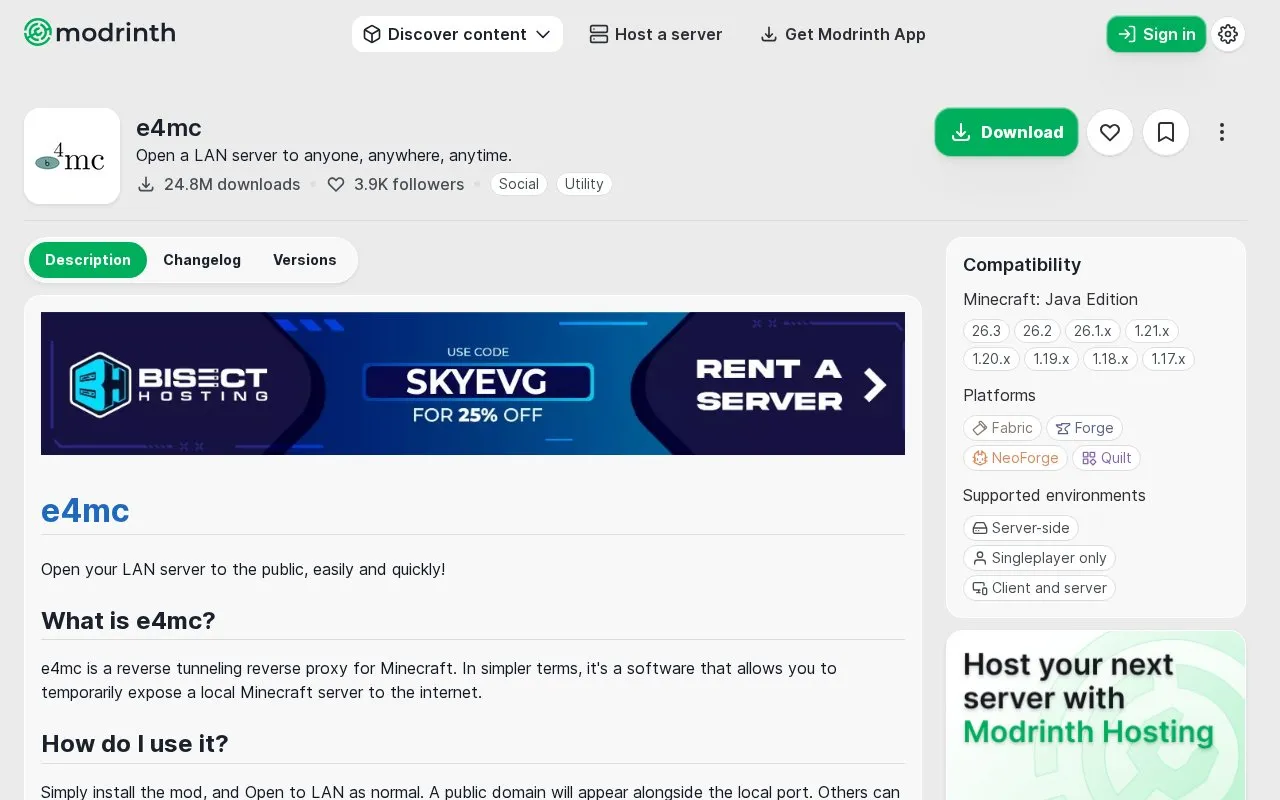Click the What is e4mc? heading
This screenshot has height=800, width=1280.
(128, 621)
